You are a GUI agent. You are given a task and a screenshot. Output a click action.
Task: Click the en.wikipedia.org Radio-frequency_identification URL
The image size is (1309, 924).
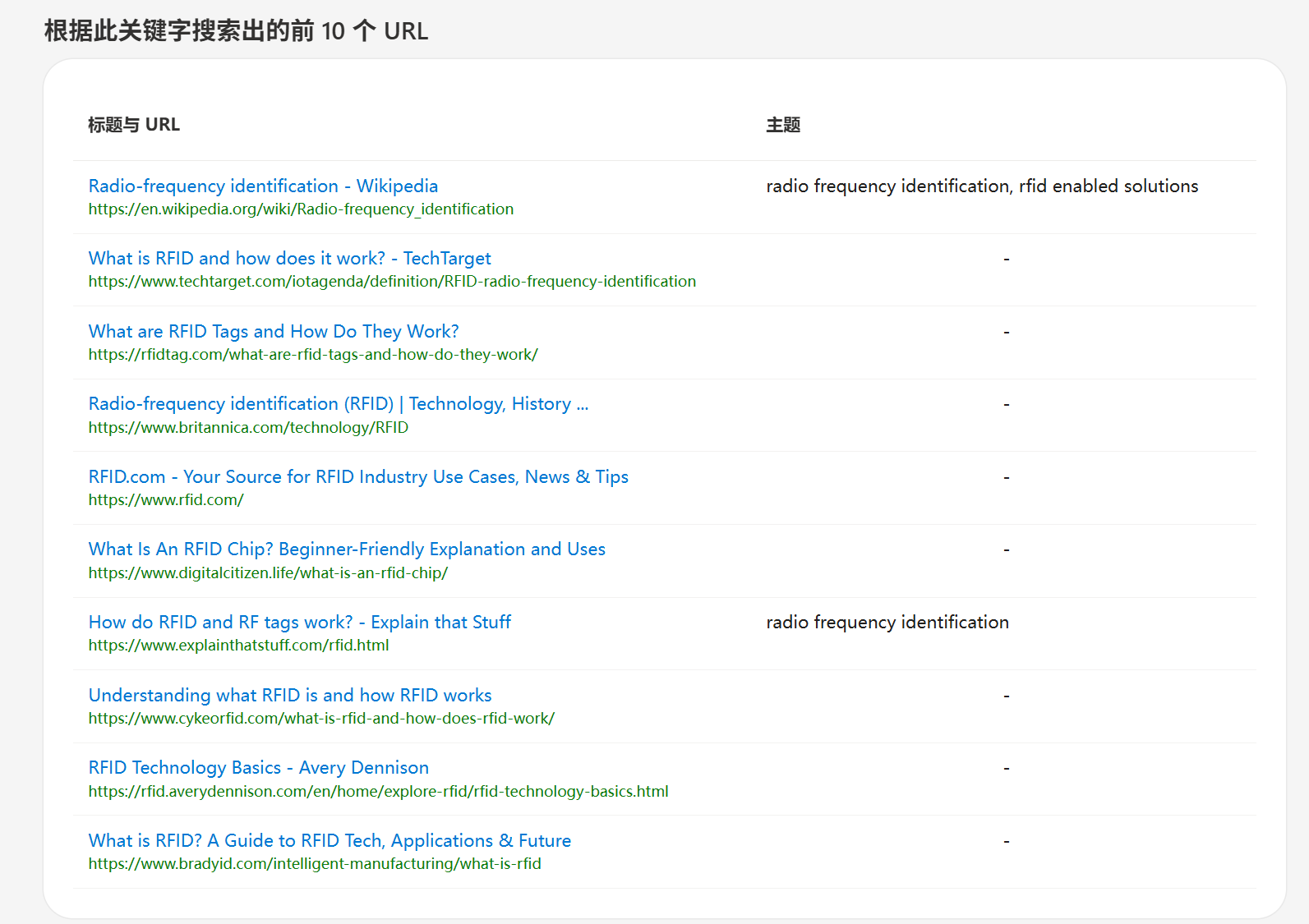point(301,209)
